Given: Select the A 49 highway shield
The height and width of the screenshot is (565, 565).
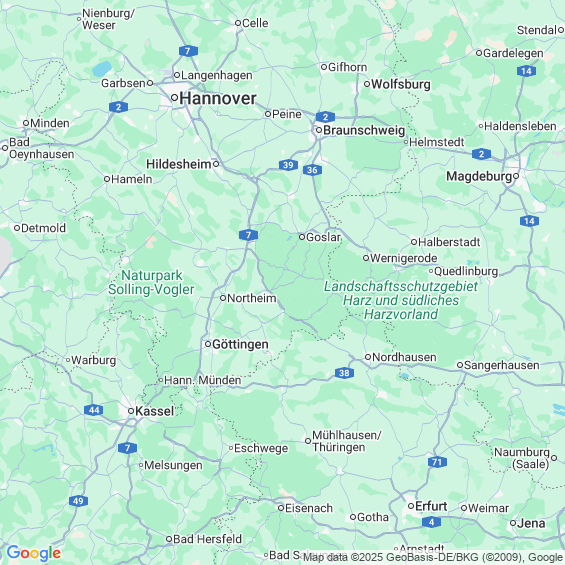Looking at the screenshot, I should click(x=78, y=501).
